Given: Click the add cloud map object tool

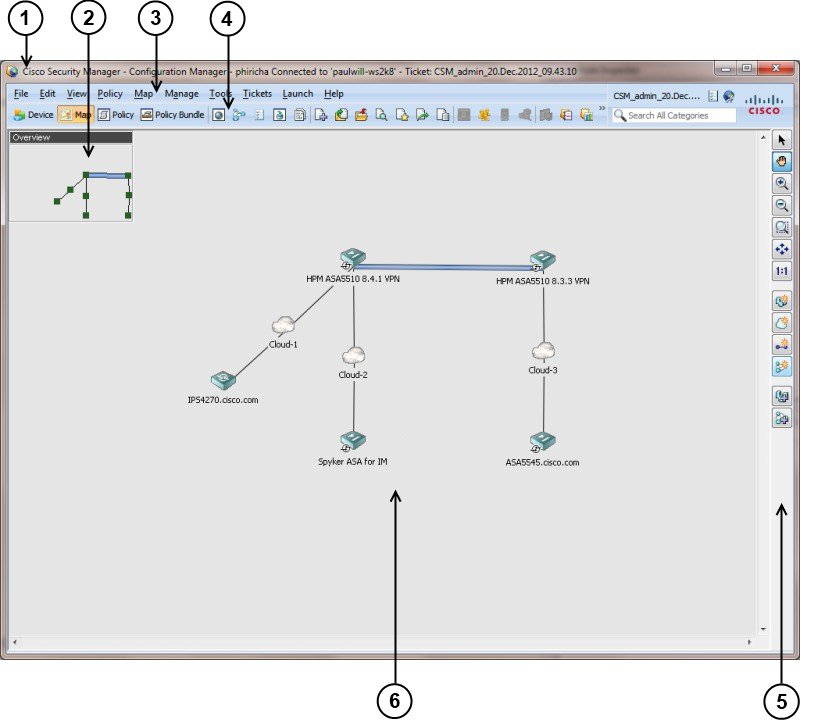Looking at the screenshot, I should coord(781,323).
